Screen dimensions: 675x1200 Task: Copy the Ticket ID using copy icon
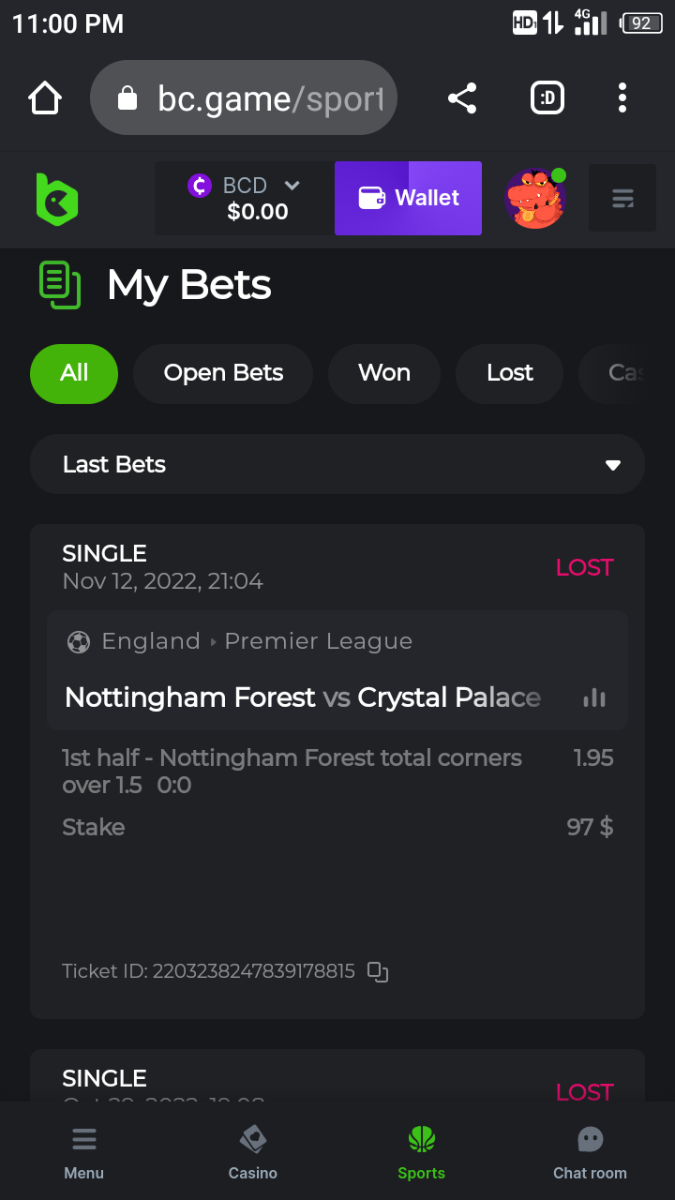click(378, 971)
